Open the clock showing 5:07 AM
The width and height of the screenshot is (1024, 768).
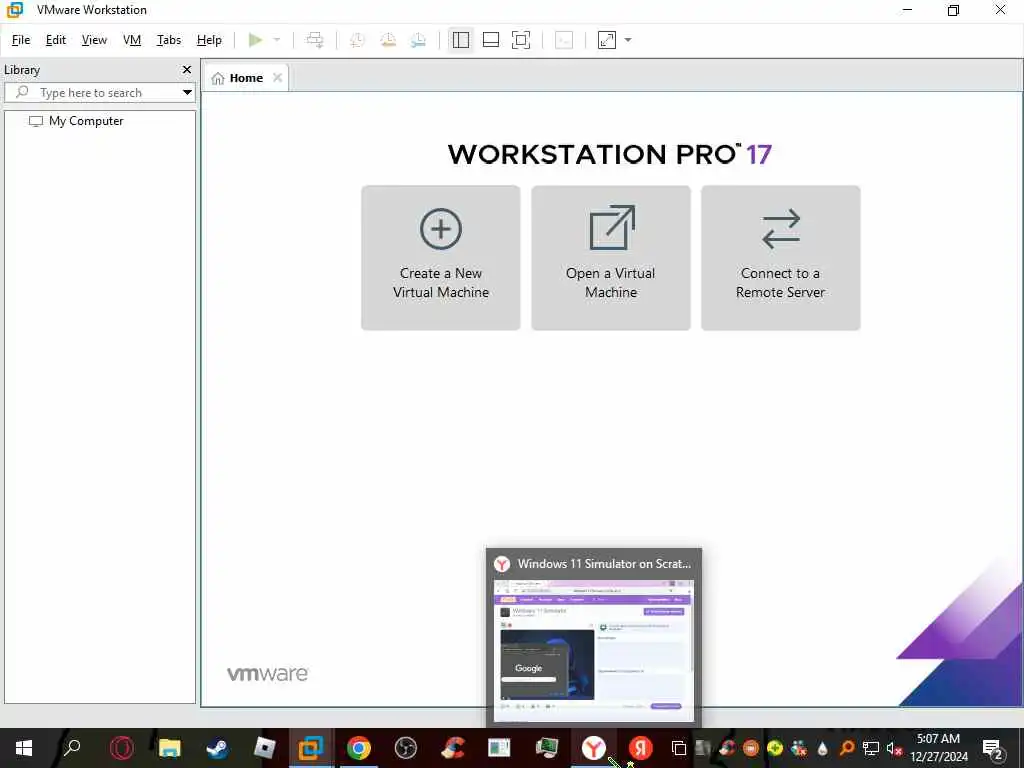tap(938, 748)
